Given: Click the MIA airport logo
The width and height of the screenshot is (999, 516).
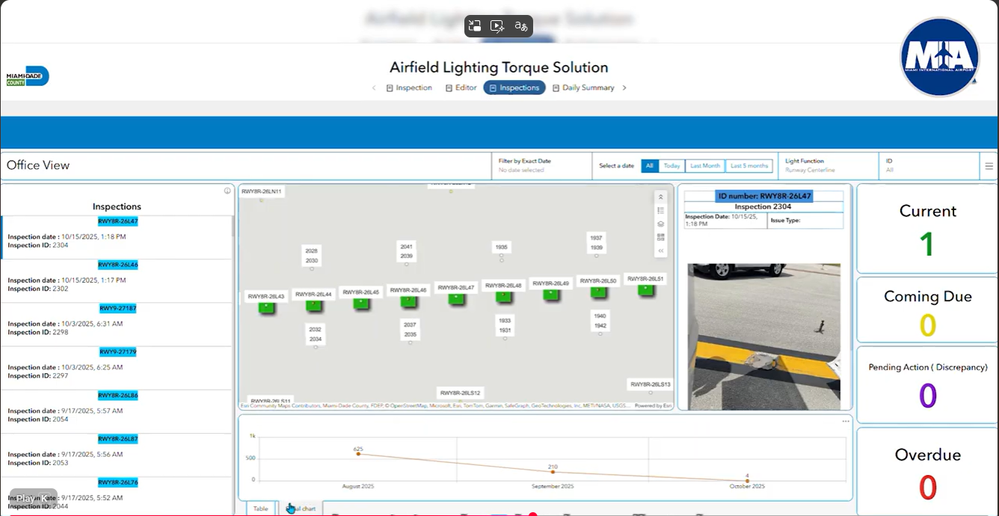Looking at the screenshot, I should pos(940,57).
